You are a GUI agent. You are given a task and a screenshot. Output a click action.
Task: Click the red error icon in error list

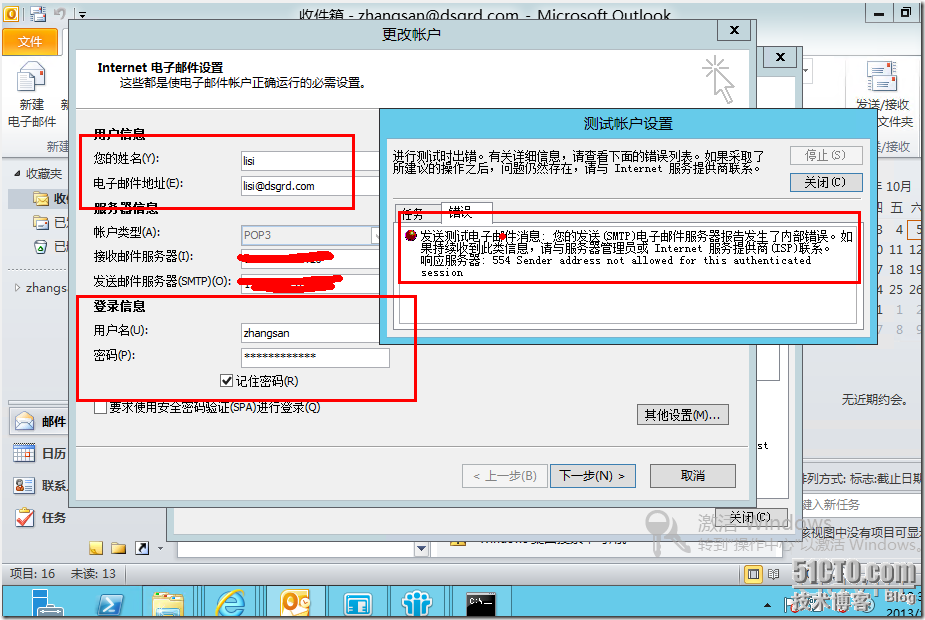point(411,236)
